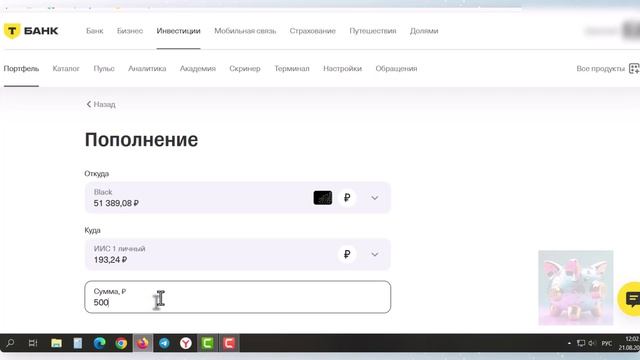The width and height of the screenshot is (640, 360).
Task: Open the green Camtasia taskbar icon
Action: [x=207, y=343]
